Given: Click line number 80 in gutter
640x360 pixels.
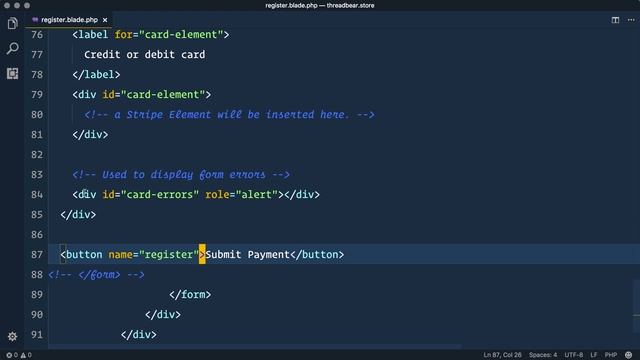Looking at the screenshot, I should point(37,115).
